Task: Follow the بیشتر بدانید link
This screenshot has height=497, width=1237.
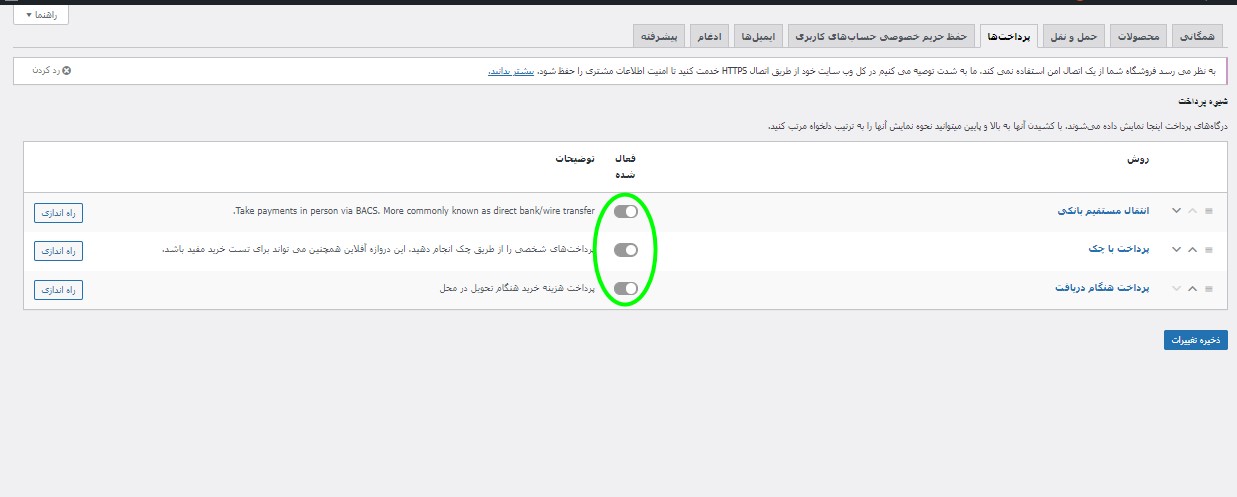Action: [511, 71]
